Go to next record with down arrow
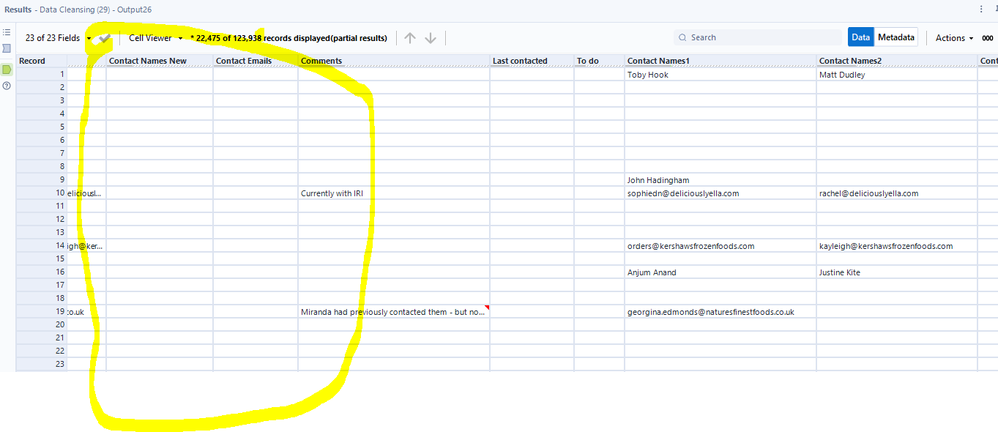This screenshot has height=432, width=998. 430,38
